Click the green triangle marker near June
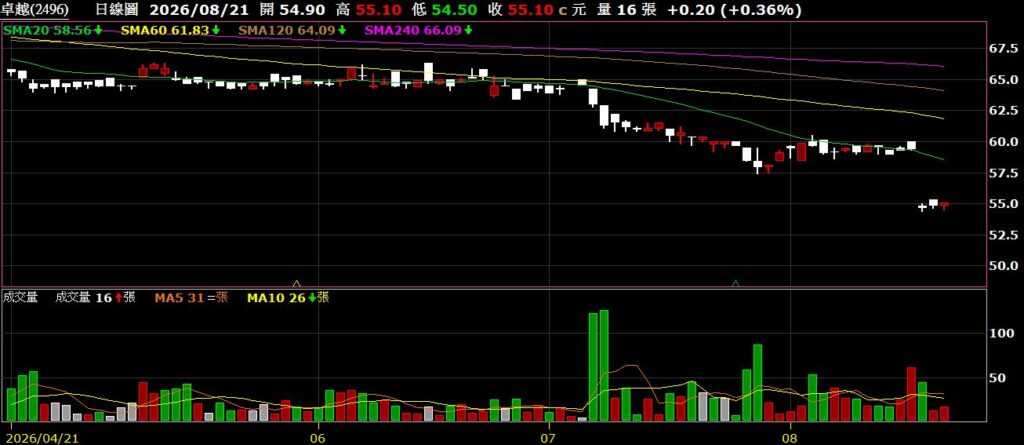This screenshot has height=445, width=1024. [x=296, y=284]
